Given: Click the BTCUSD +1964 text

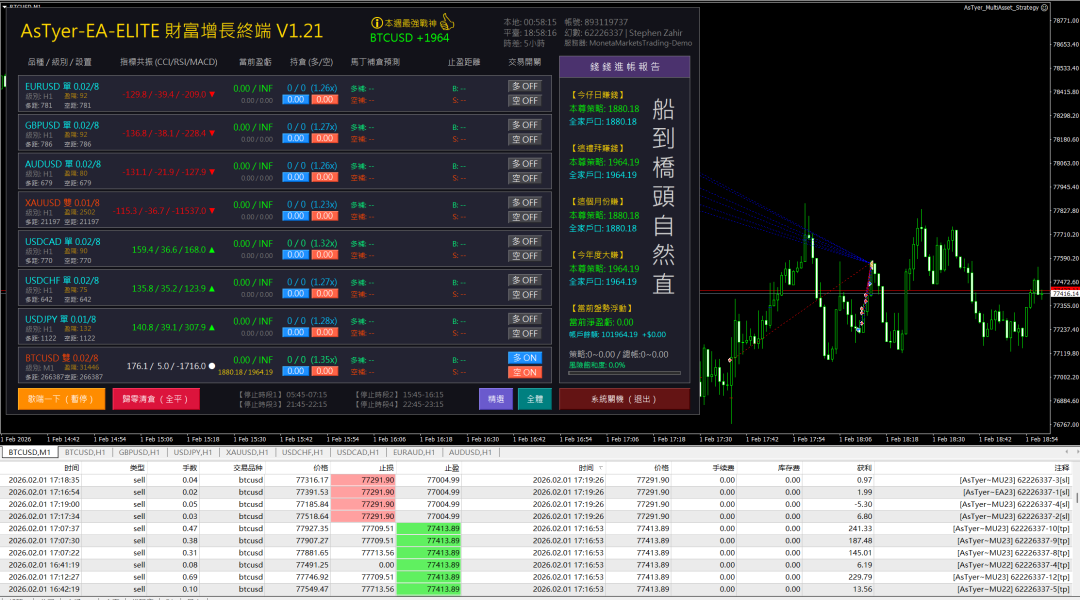Looking at the screenshot, I should click(409, 38).
